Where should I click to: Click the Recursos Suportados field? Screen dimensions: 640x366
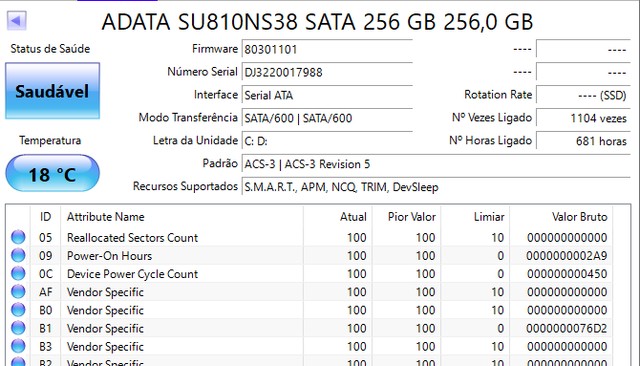click(436, 187)
